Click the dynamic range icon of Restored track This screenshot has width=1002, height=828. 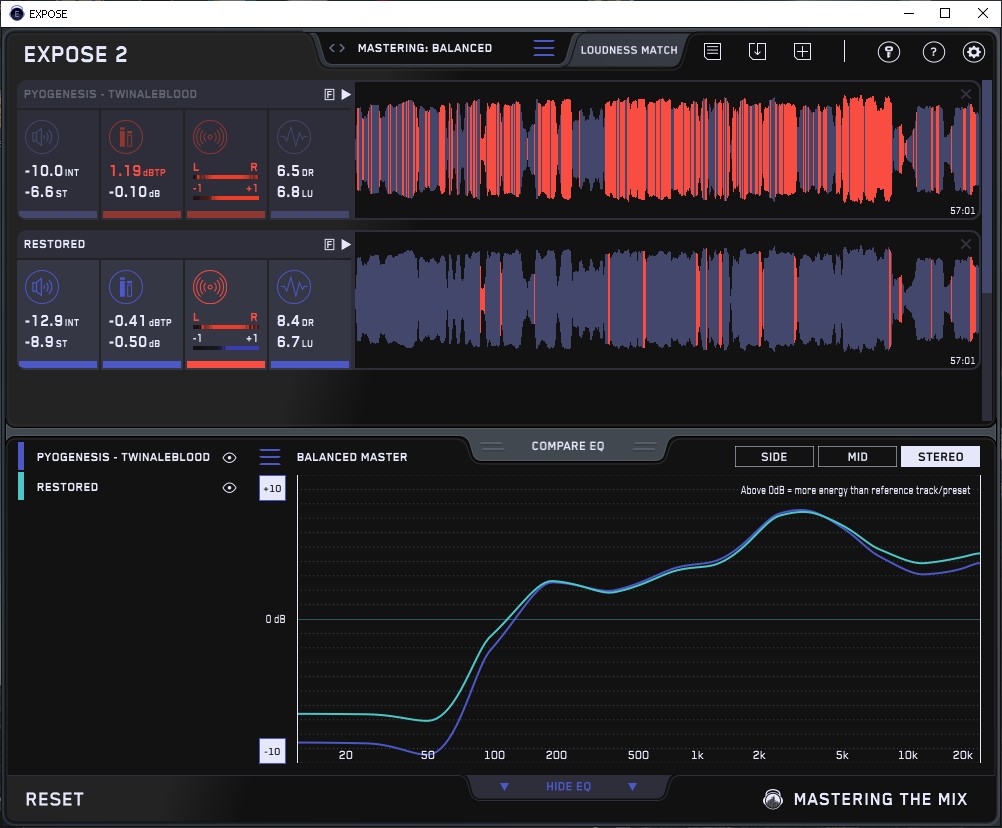294,287
